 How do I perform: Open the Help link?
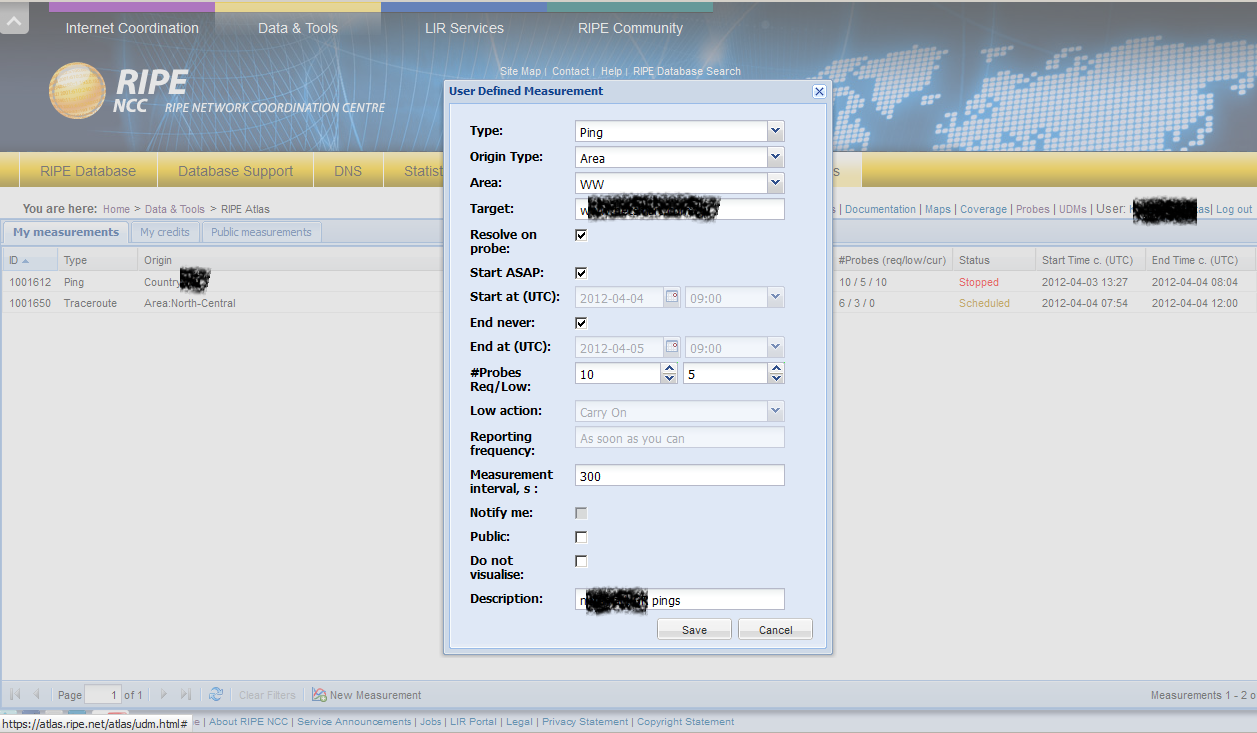coord(611,72)
